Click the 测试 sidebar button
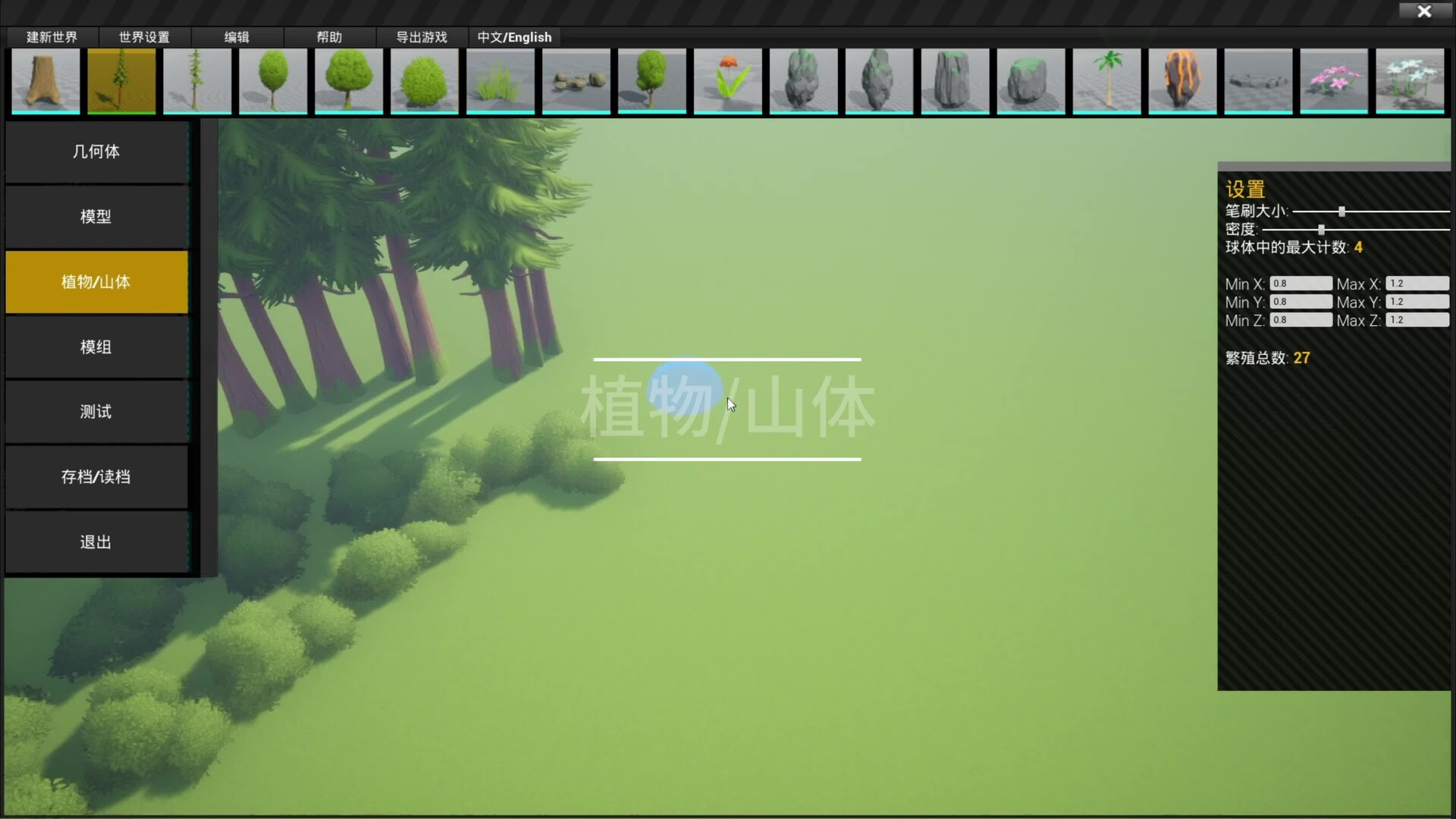The height and width of the screenshot is (819, 1456). click(96, 412)
